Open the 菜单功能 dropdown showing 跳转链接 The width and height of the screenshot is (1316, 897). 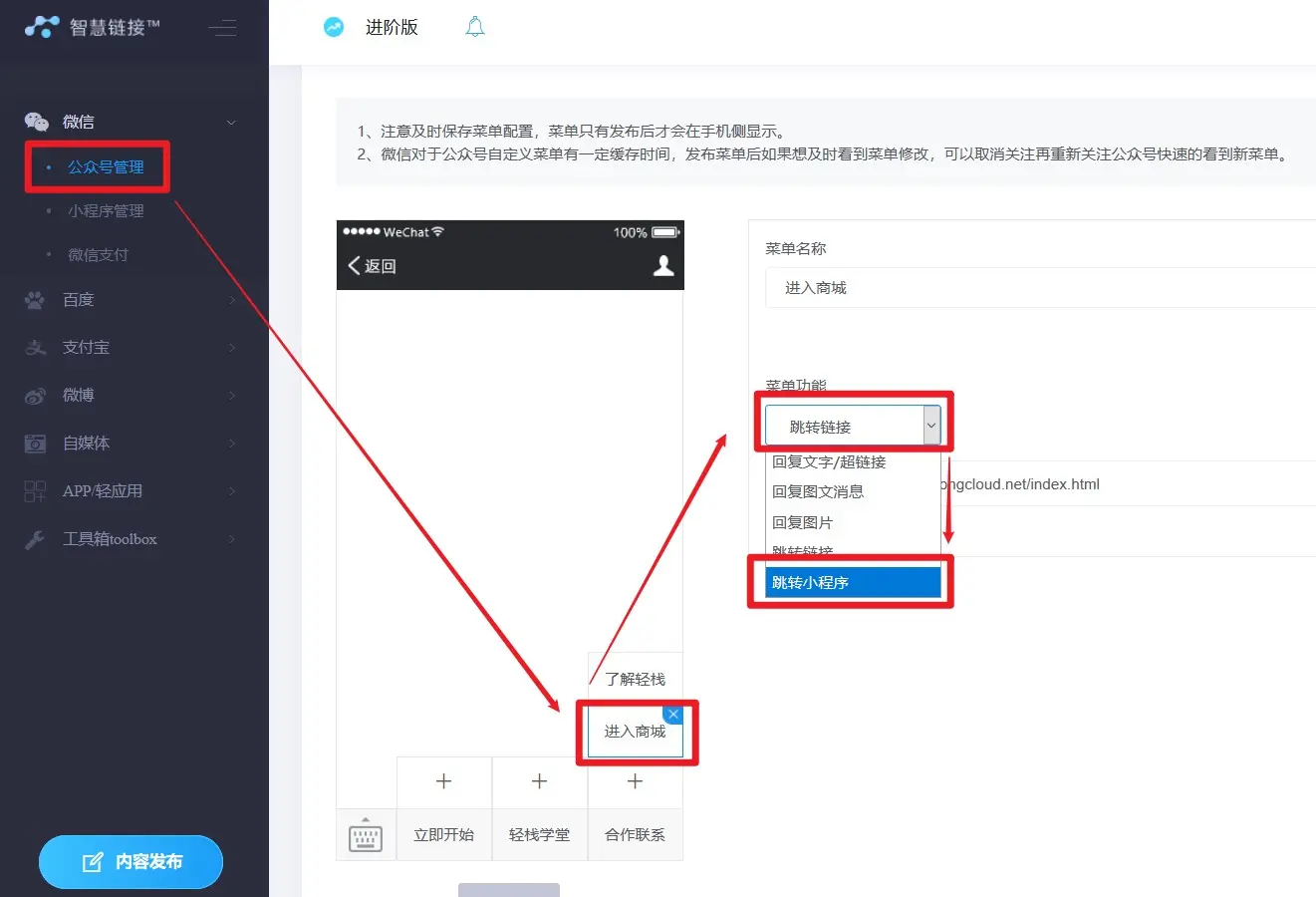coord(852,427)
